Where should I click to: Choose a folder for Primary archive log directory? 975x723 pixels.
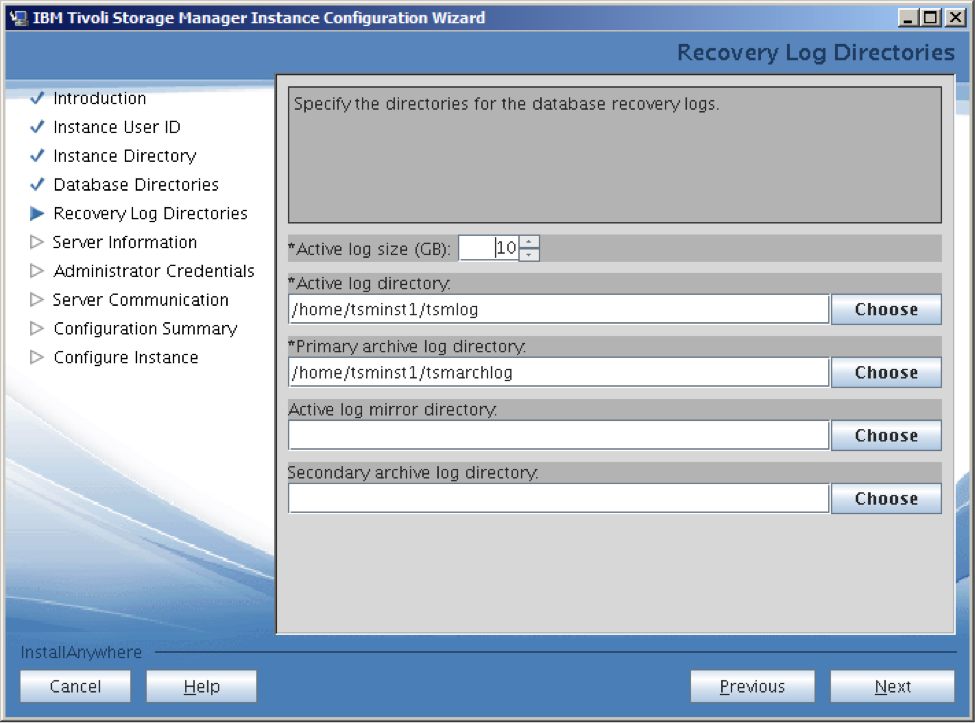886,372
